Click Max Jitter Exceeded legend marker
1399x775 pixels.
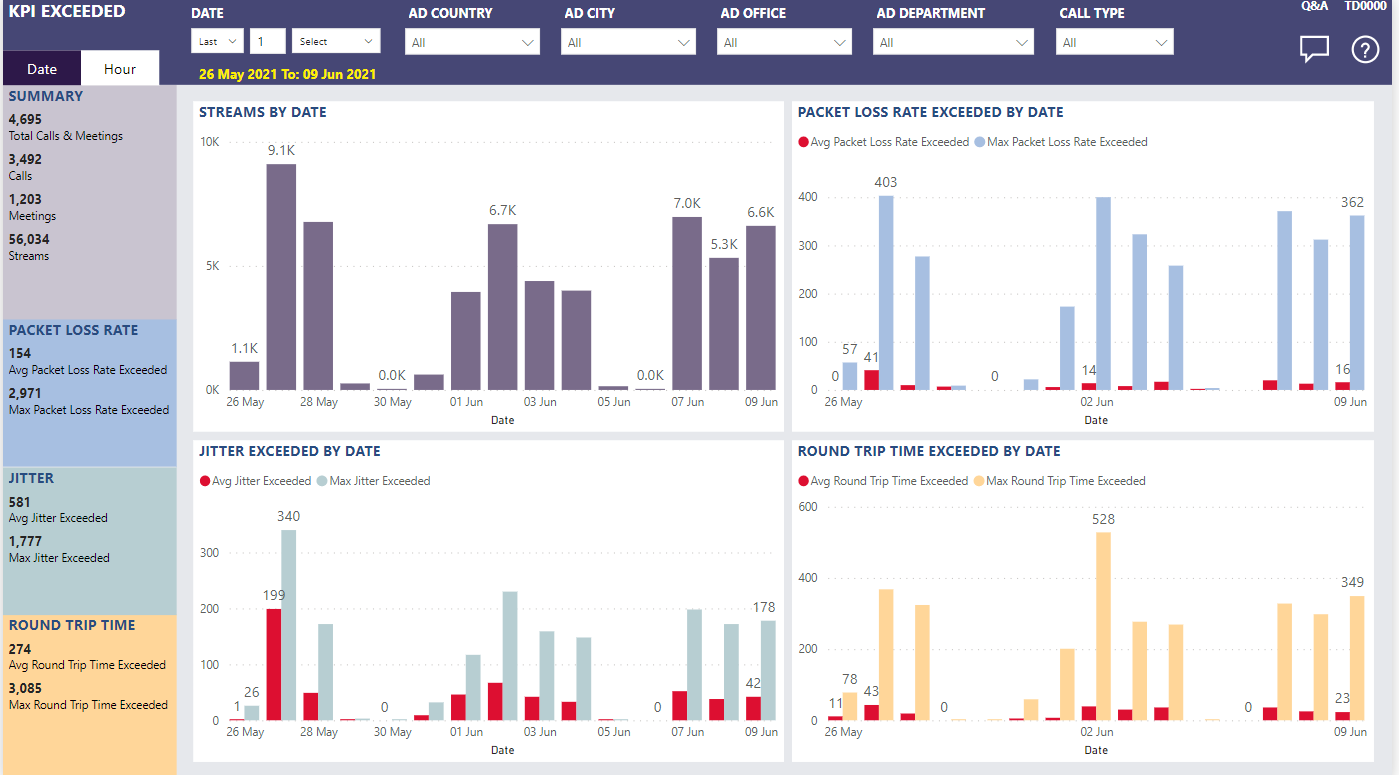322,481
